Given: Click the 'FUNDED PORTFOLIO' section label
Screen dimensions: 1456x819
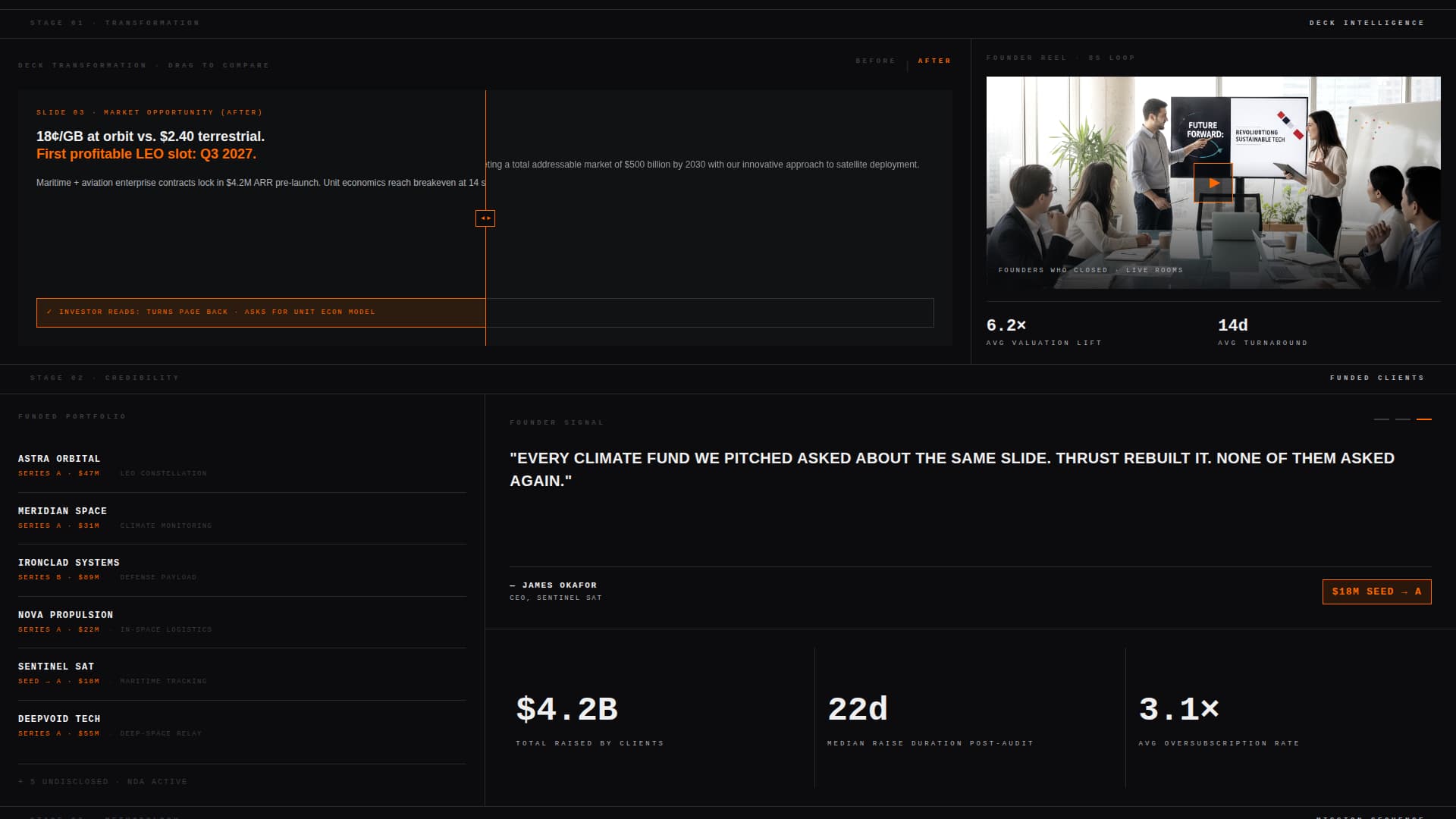Looking at the screenshot, I should 72,416.
